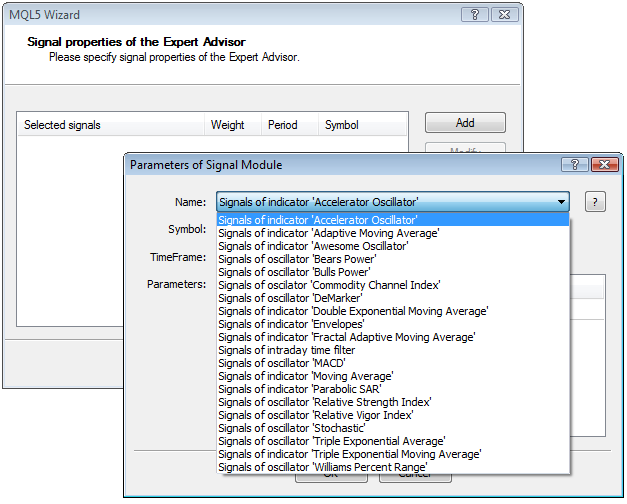627x504 pixels.
Task: Choose 'Williams Percent Range' signal
Action: point(393,467)
